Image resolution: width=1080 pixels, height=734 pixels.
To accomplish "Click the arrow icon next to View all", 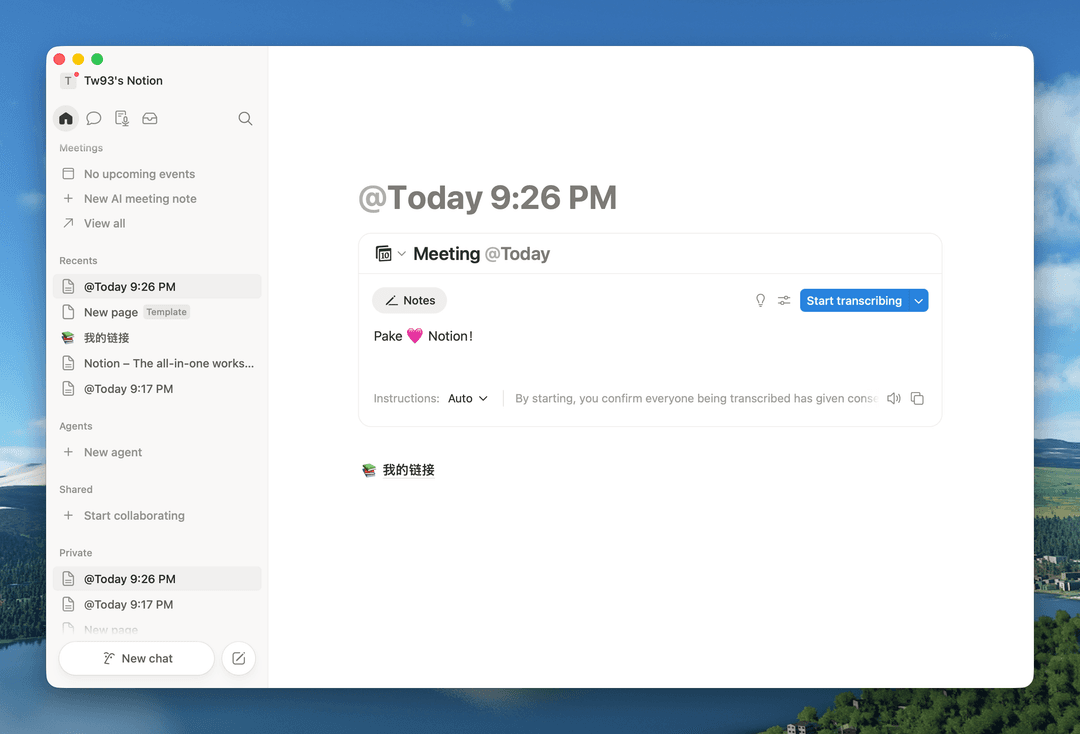I will click(68, 223).
